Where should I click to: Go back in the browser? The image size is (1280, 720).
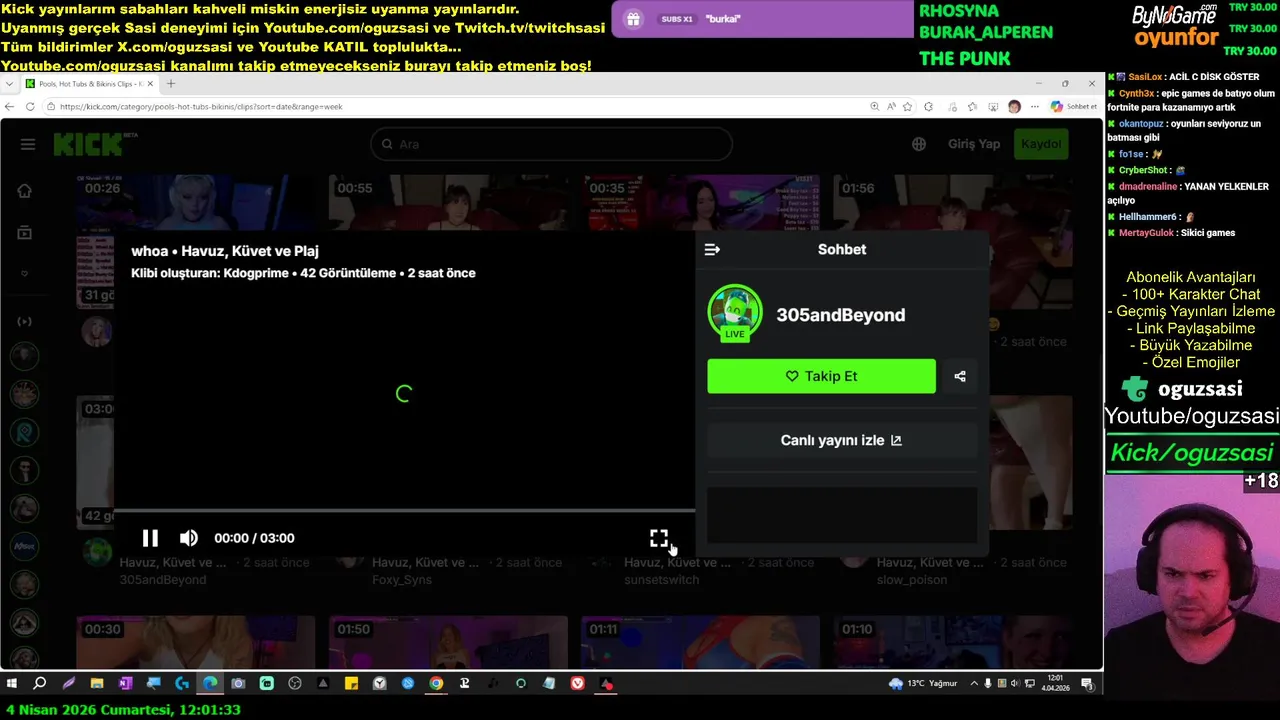tap(10, 106)
